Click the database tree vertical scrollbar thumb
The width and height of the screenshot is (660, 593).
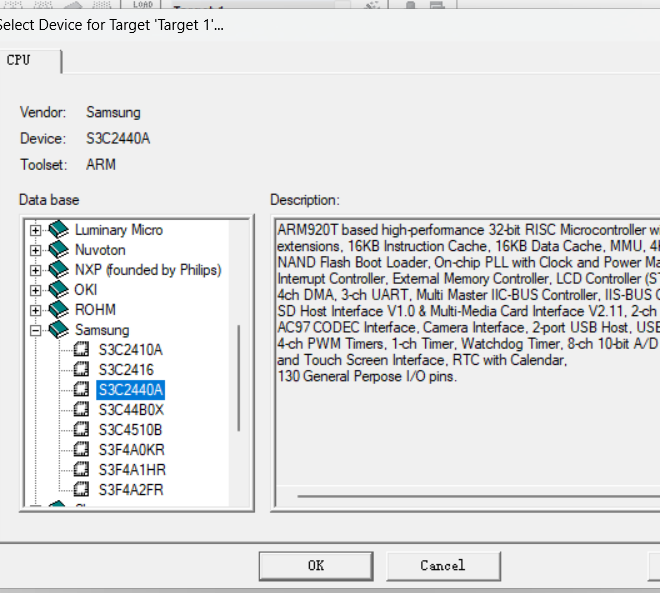(239, 378)
